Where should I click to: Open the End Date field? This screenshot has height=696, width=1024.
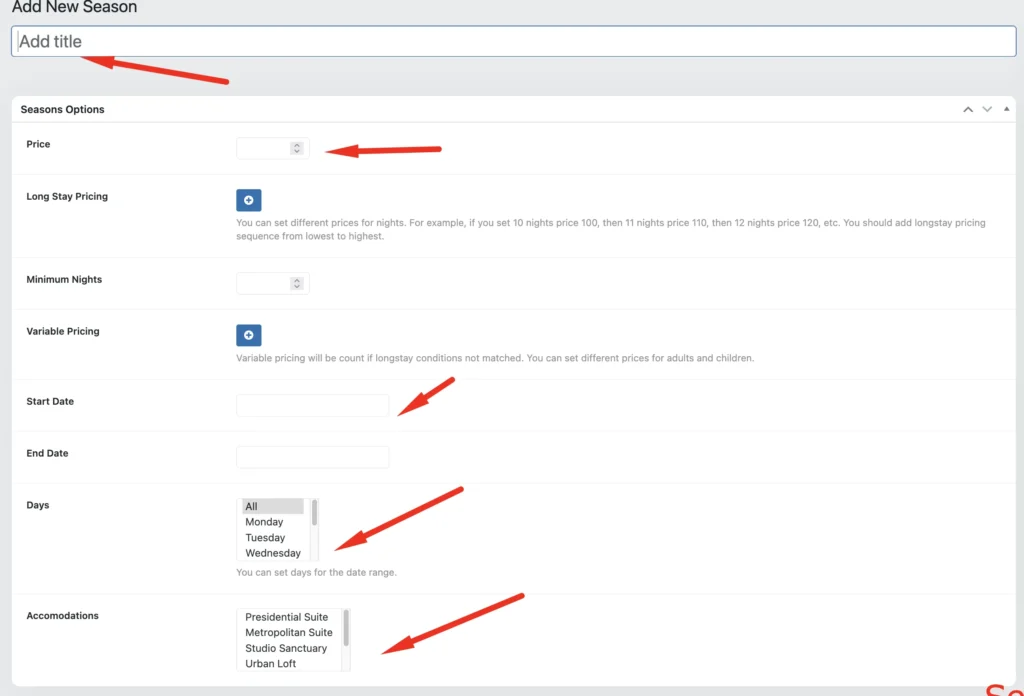click(312, 457)
